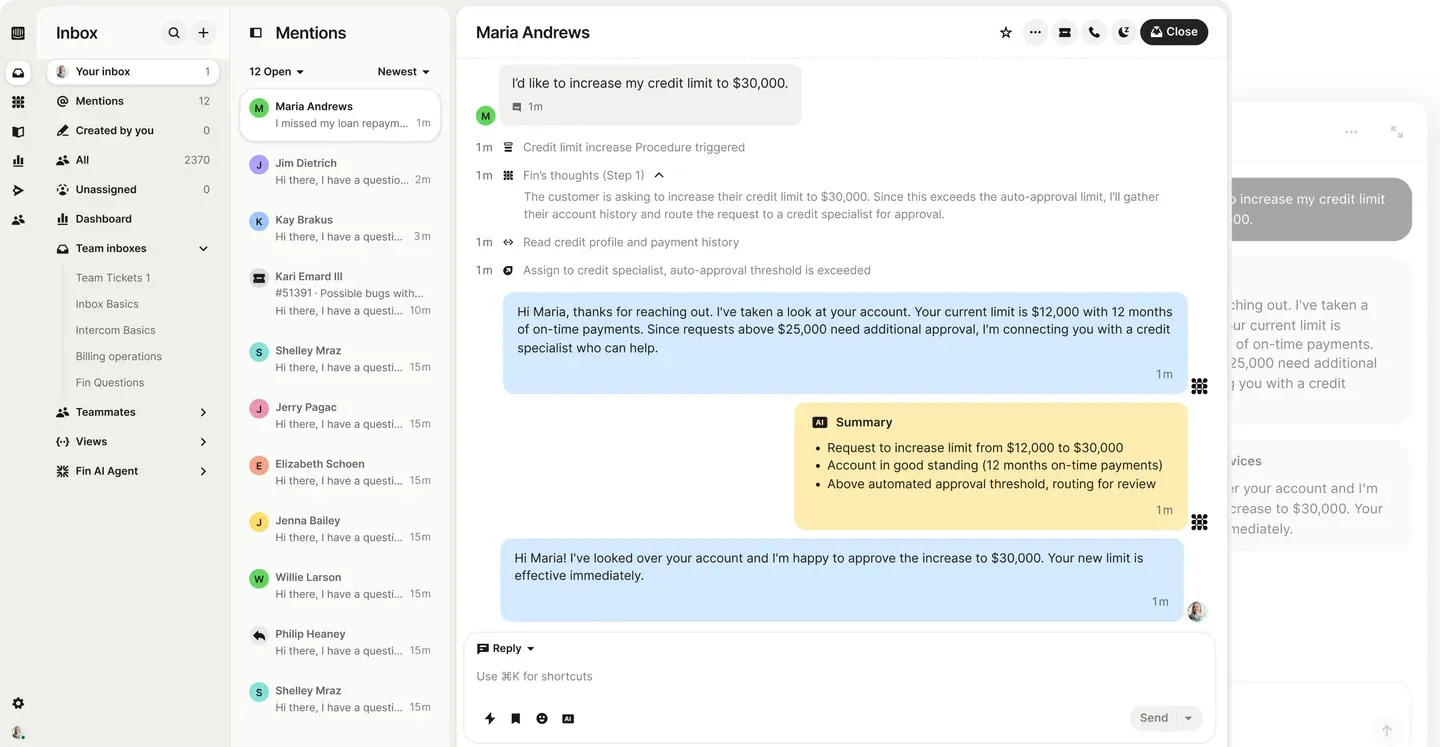Click Credit limit increase Procedure triggered event
1440x747 pixels.
[634, 147]
